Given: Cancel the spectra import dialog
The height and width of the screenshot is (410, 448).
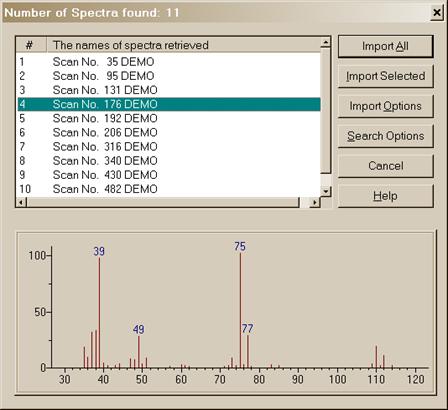Looking at the screenshot, I should [386, 166].
